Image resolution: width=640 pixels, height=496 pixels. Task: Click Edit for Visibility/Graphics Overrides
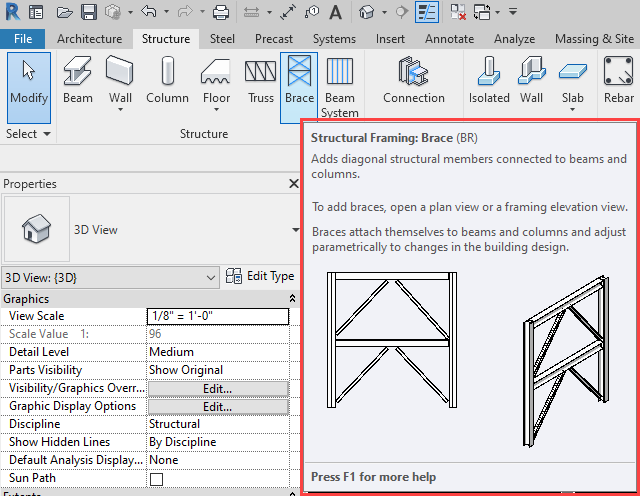click(217, 388)
